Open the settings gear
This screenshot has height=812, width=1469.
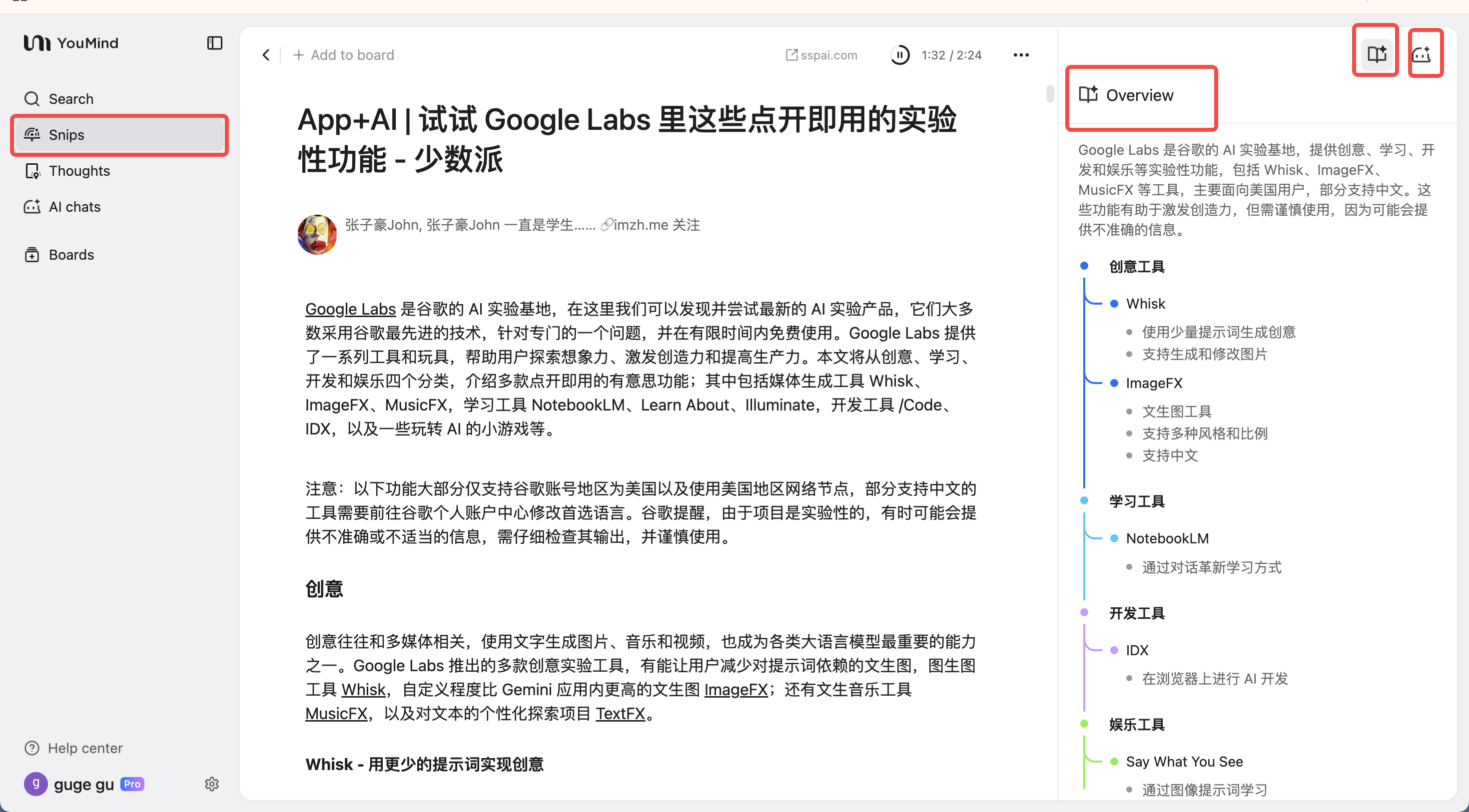[211, 784]
